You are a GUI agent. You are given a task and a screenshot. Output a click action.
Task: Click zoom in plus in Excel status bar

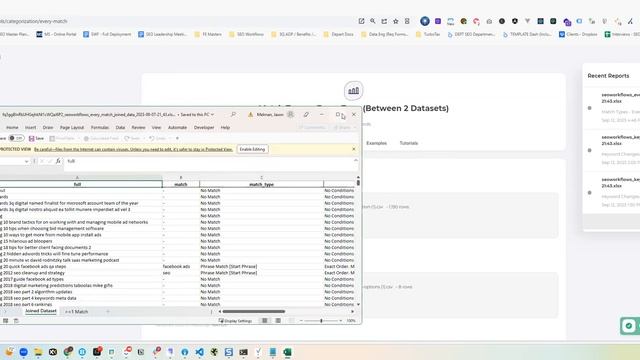[340, 321]
